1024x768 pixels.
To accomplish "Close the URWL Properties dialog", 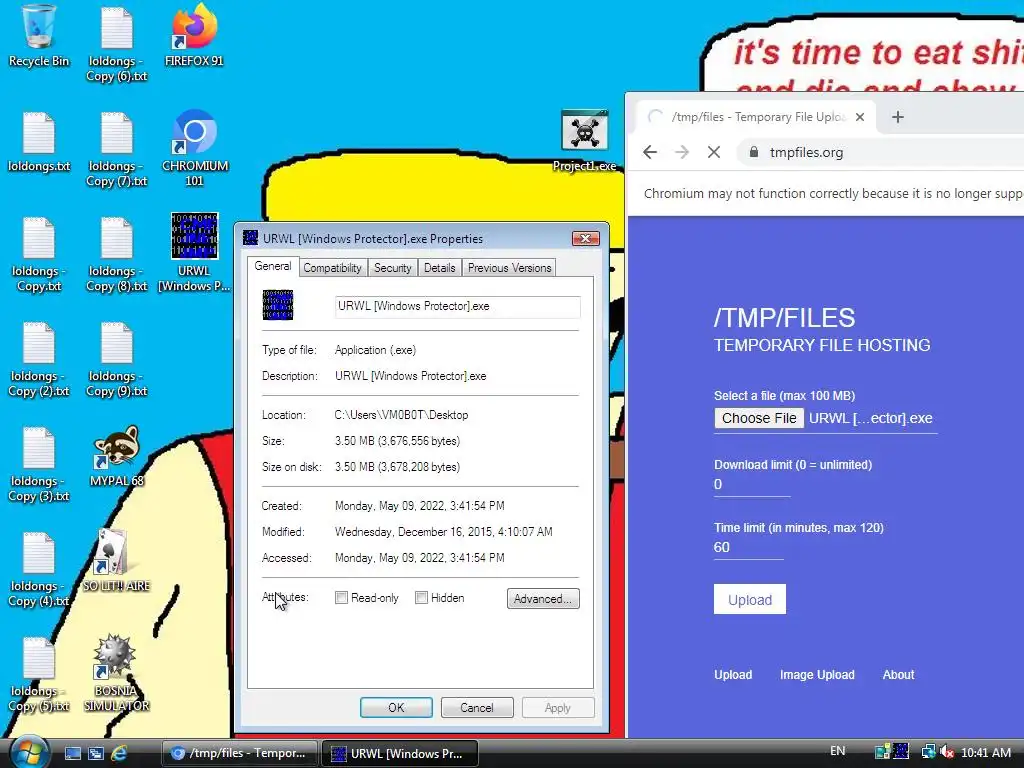I will (x=585, y=238).
